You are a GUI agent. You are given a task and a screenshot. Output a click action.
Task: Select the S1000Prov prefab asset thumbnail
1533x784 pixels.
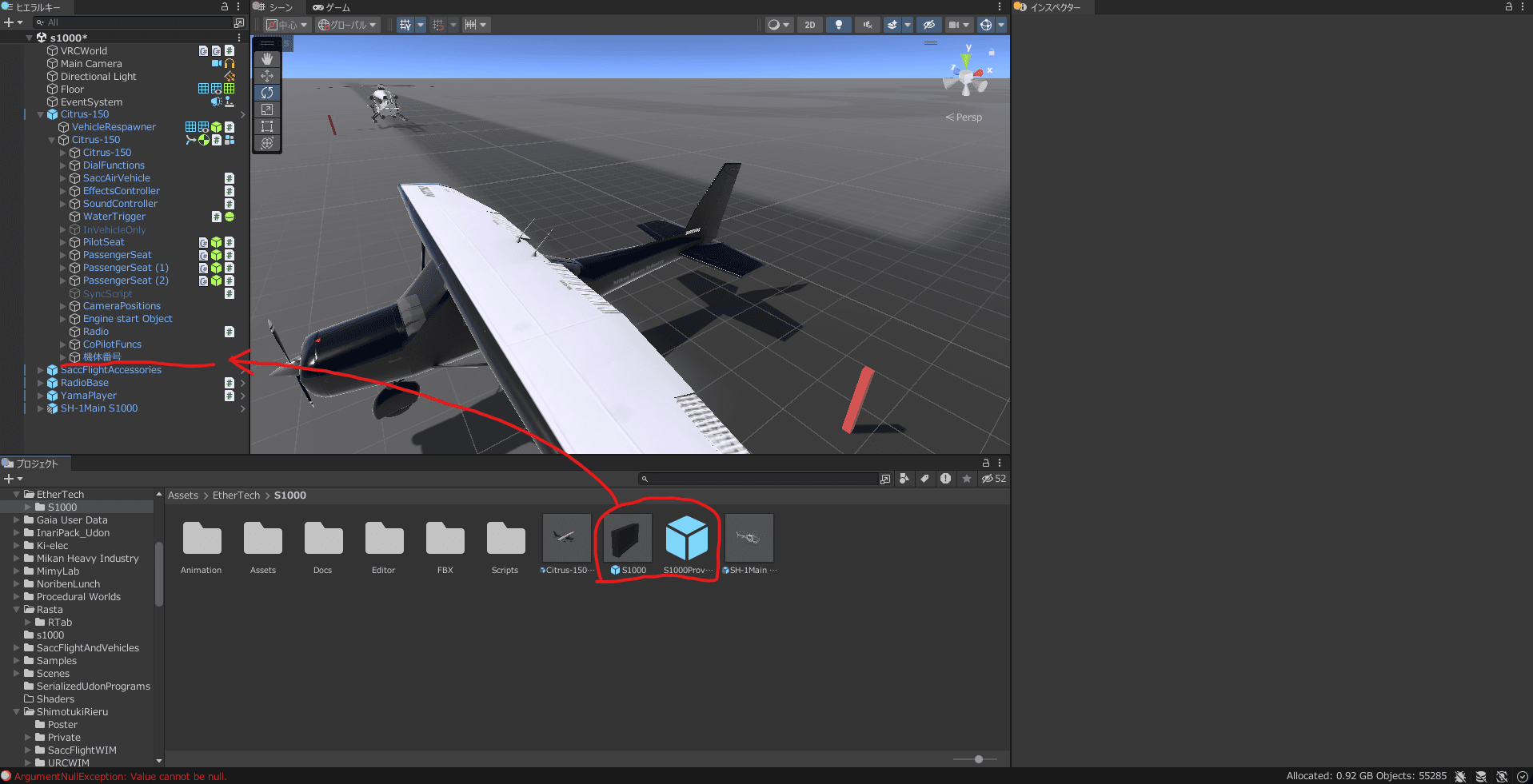pyautogui.click(x=686, y=539)
